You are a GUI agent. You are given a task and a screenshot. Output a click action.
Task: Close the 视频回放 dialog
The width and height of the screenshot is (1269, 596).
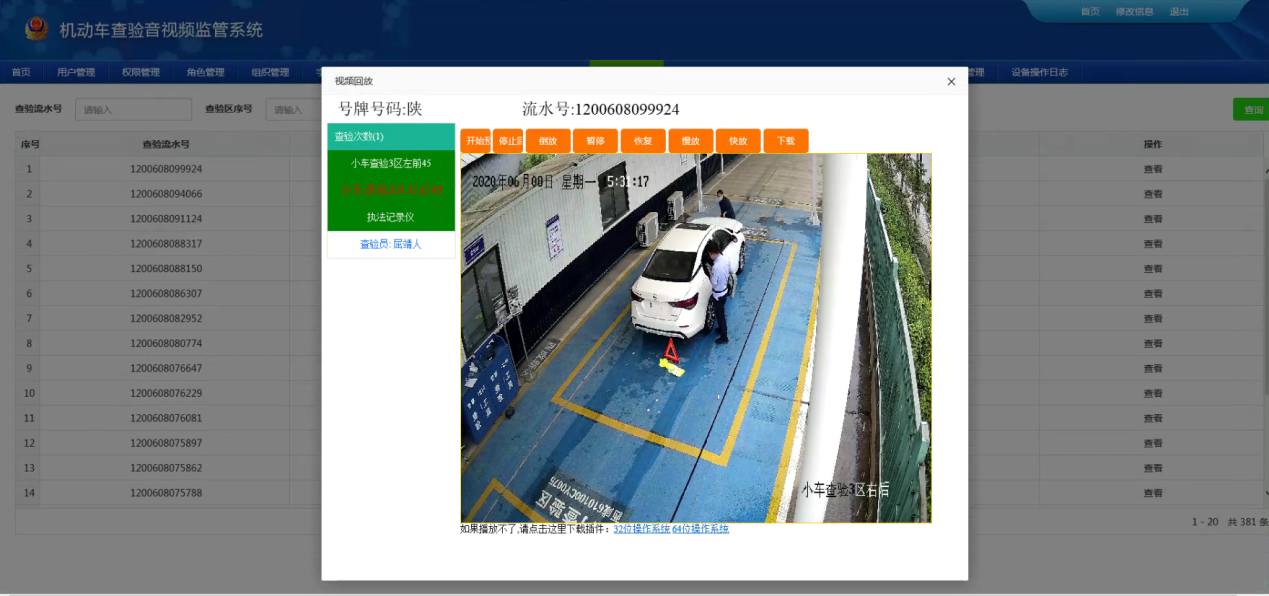pos(951,82)
